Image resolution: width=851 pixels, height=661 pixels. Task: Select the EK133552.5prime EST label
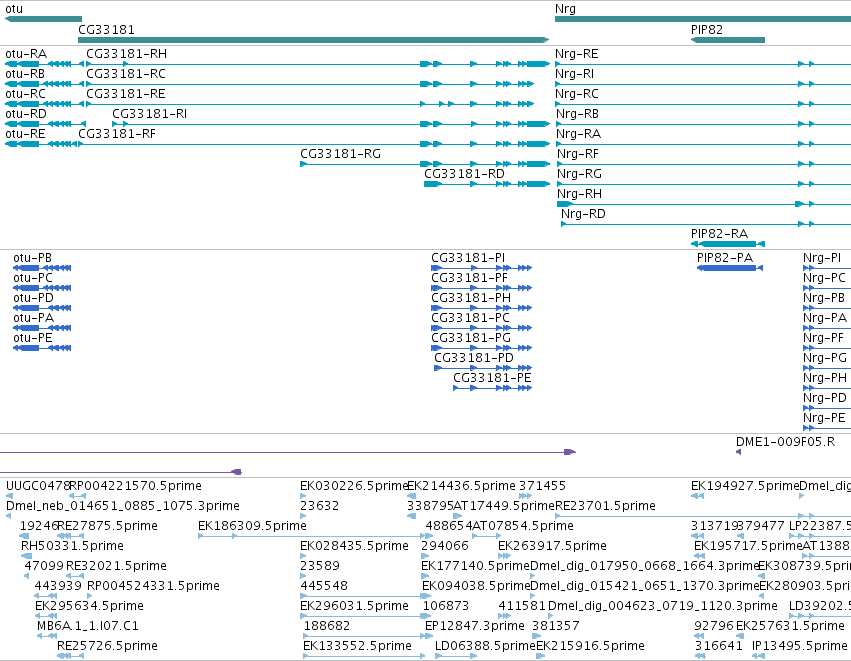(x=357, y=646)
